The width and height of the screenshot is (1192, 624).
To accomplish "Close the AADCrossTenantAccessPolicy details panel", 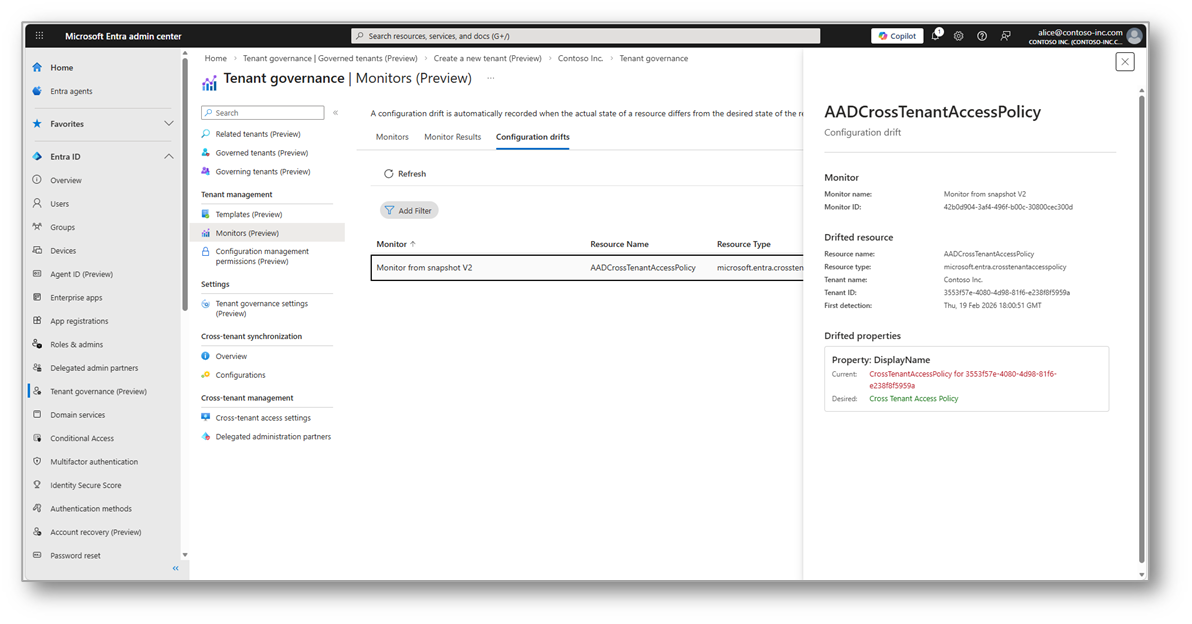I will coord(1125,62).
